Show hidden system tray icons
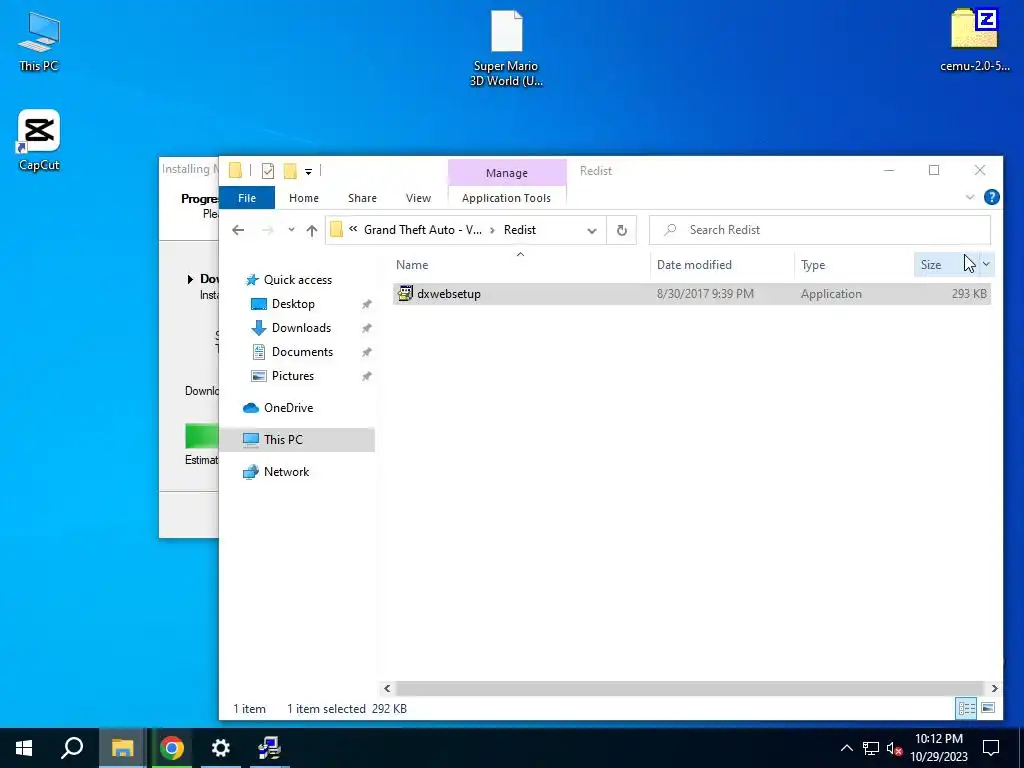The image size is (1024, 768). coord(846,748)
